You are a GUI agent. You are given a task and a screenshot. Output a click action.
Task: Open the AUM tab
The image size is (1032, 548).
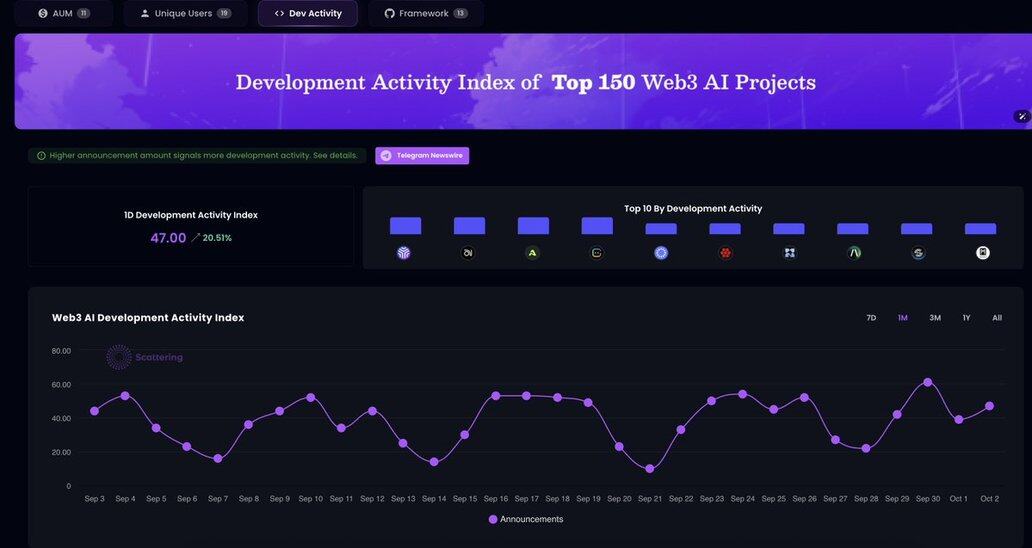pyautogui.click(x=63, y=13)
